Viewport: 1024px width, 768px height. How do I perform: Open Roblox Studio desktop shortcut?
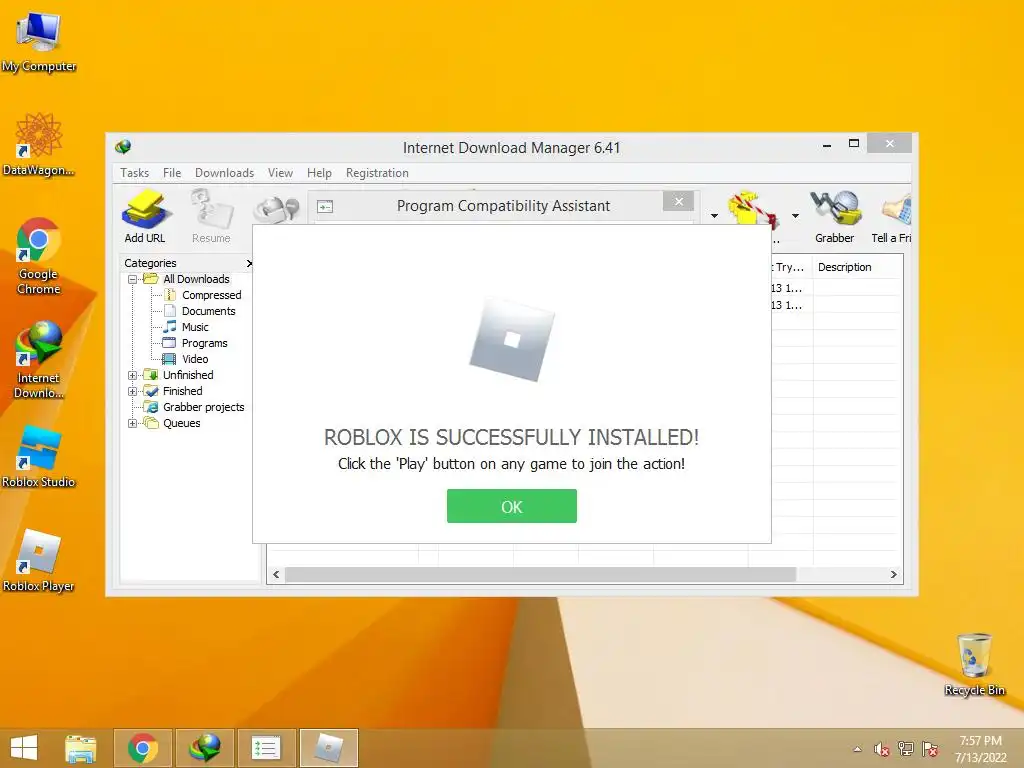point(39,456)
